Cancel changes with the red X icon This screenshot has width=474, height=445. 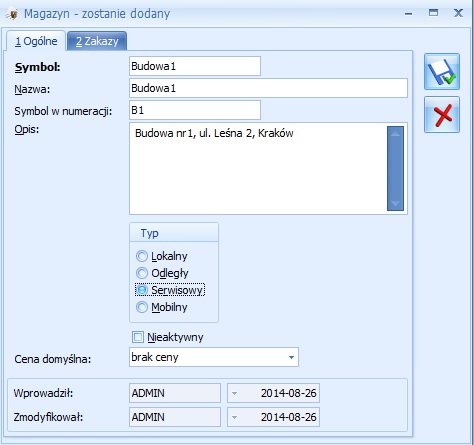click(442, 115)
